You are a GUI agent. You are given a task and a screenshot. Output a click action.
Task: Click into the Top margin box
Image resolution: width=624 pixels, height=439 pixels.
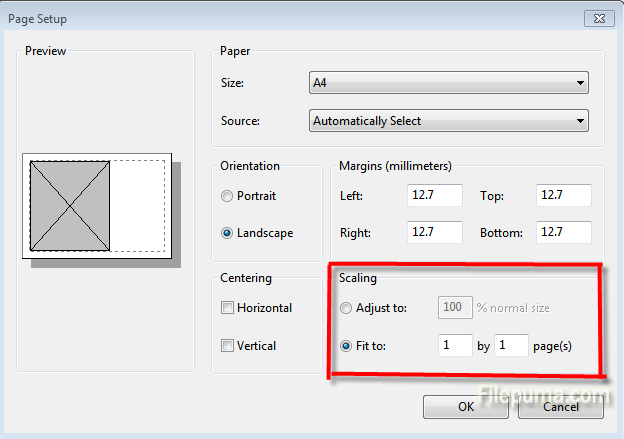[563, 196]
